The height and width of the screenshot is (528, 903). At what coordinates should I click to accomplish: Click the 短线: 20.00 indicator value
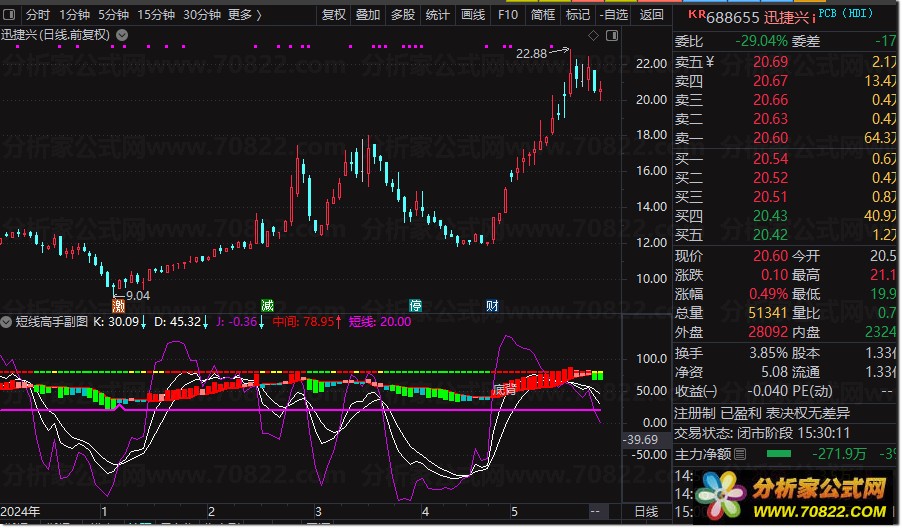pos(380,322)
